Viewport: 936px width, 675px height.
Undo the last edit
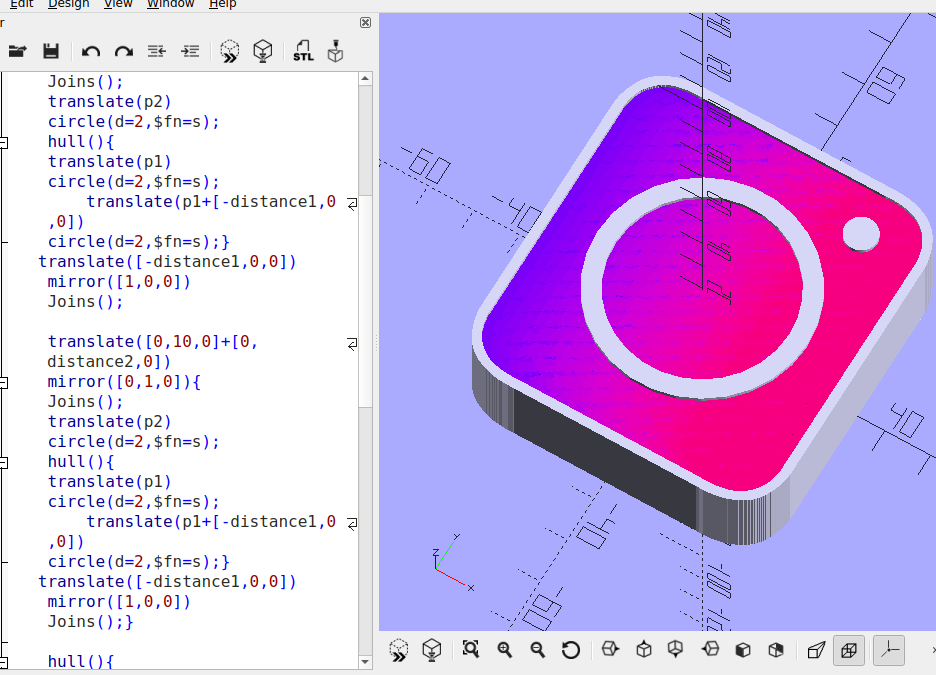point(91,51)
